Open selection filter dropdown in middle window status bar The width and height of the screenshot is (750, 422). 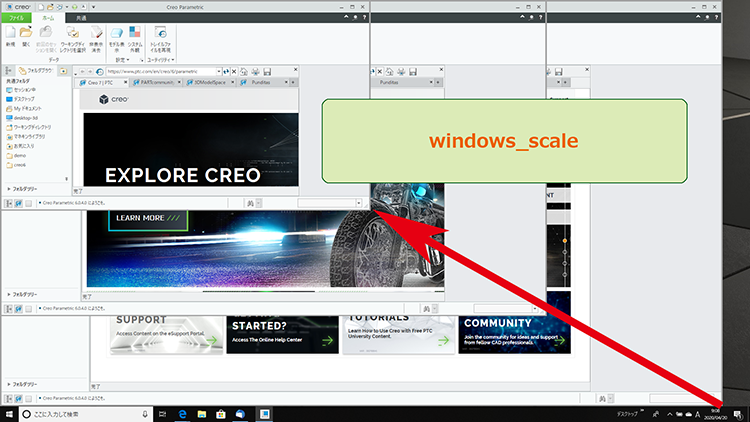[x=535, y=309]
